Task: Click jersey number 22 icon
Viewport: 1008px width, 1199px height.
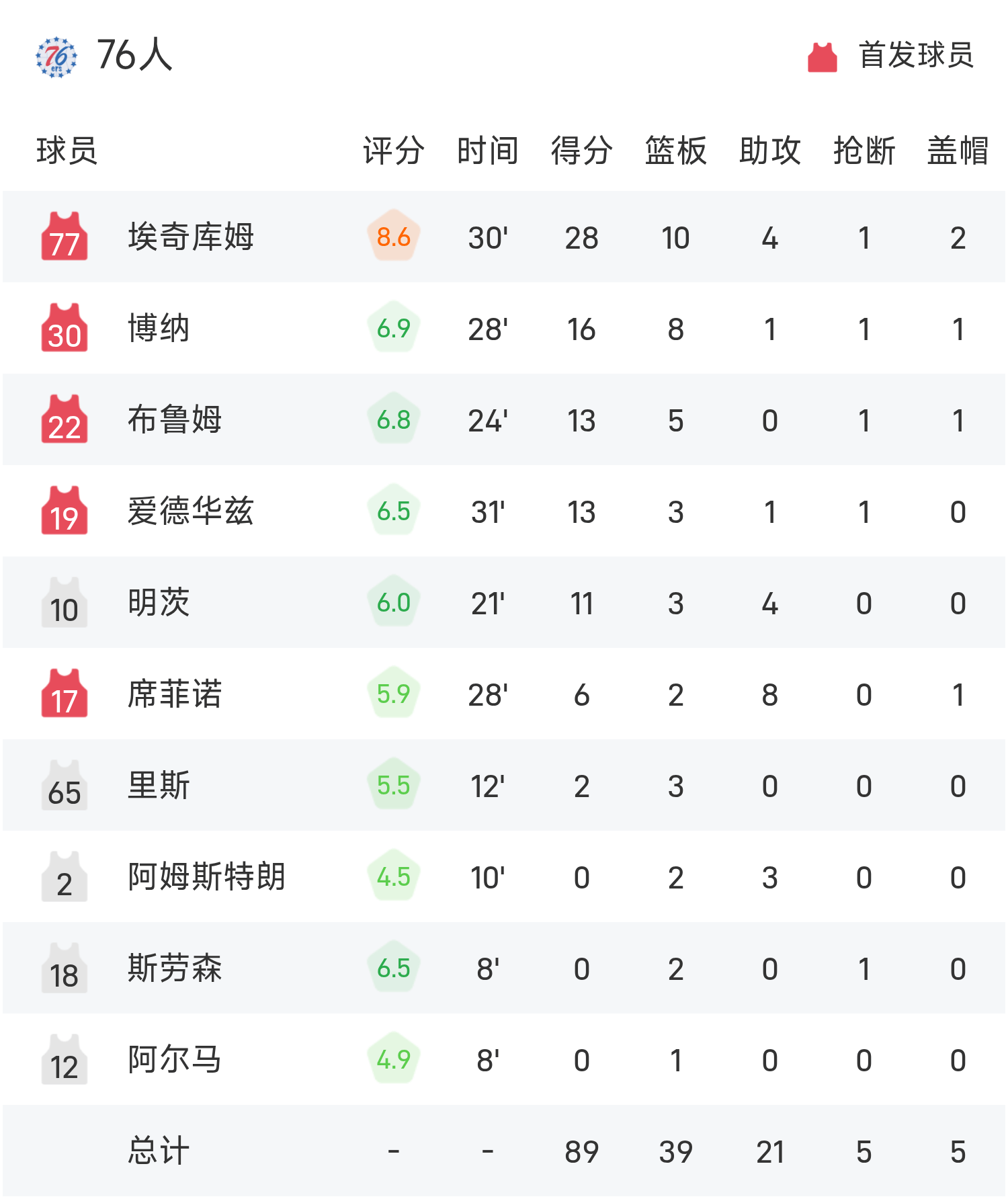Action: (x=65, y=419)
